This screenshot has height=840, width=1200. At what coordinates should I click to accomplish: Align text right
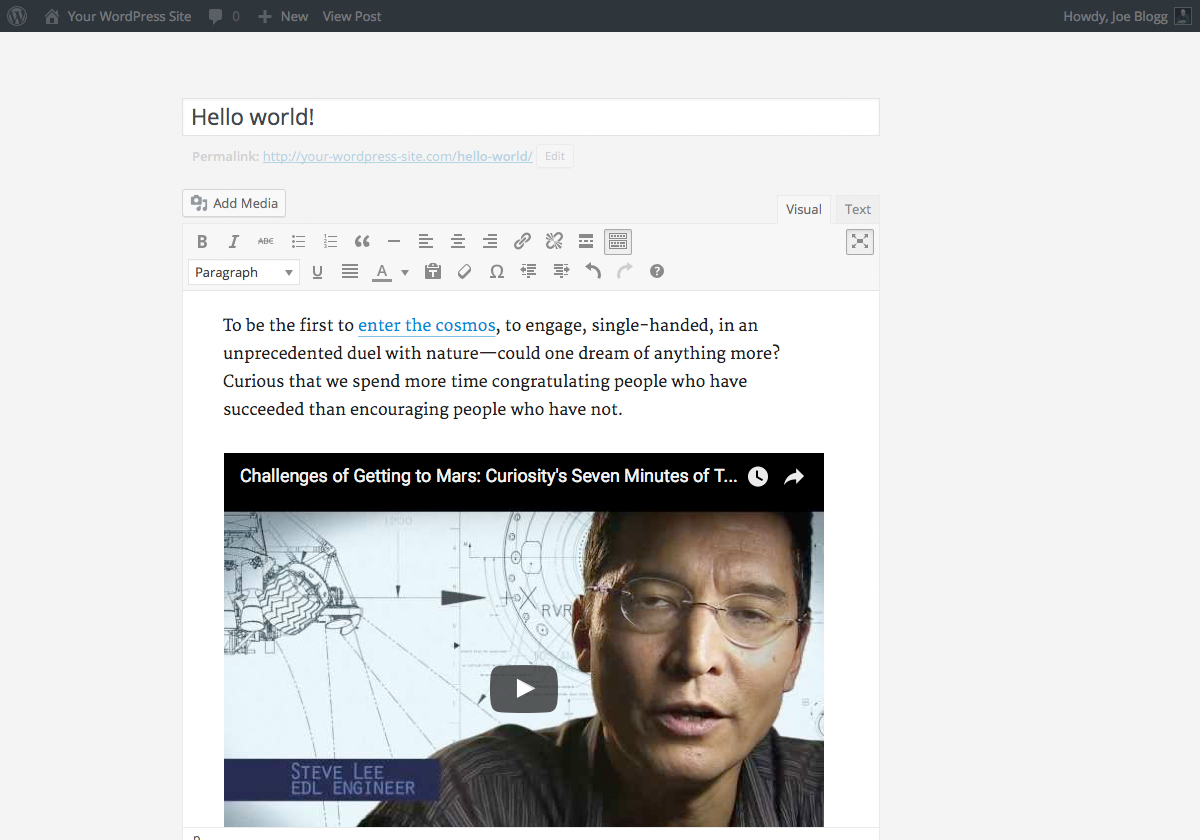tap(490, 241)
